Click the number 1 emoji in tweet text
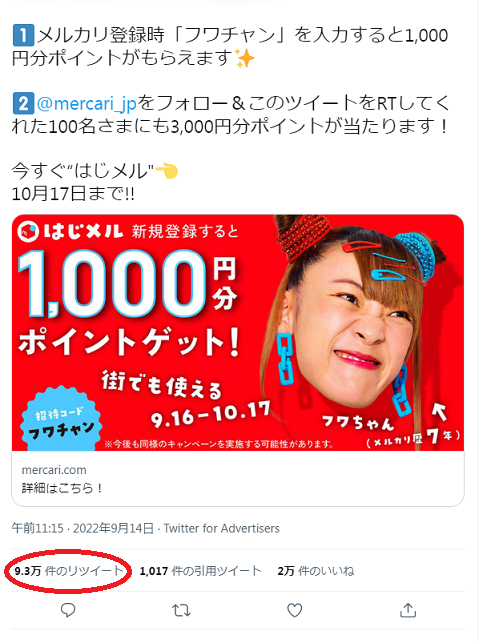The image size is (479, 643). [x=23, y=35]
